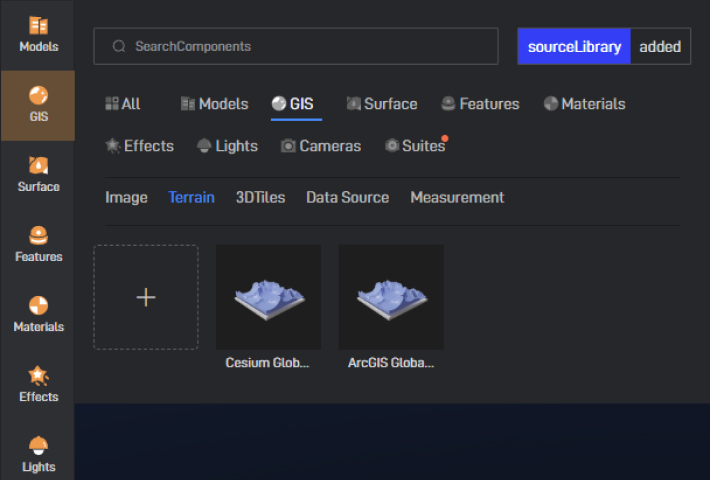Open the Features sidebar panel
Image resolution: width=710 pixels, height=480 pixels.
coord(38,245)
